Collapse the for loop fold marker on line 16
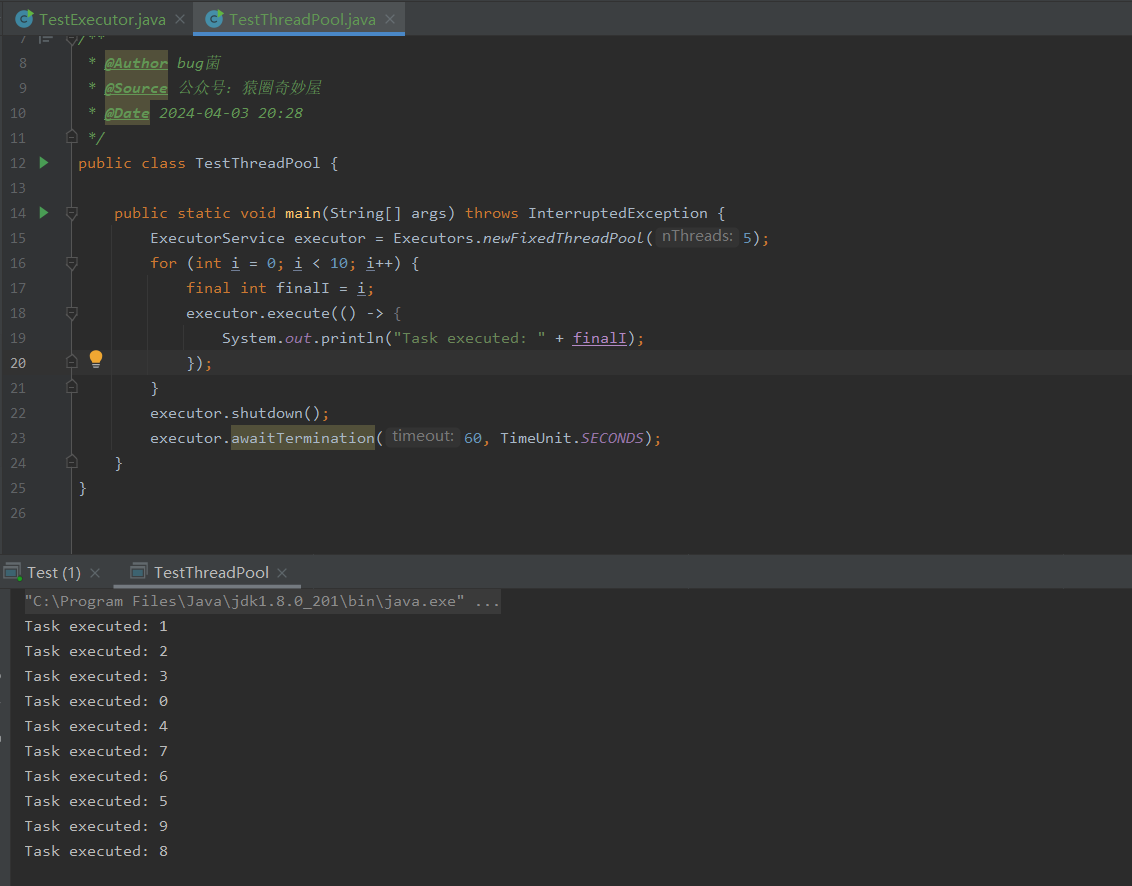 71,263
